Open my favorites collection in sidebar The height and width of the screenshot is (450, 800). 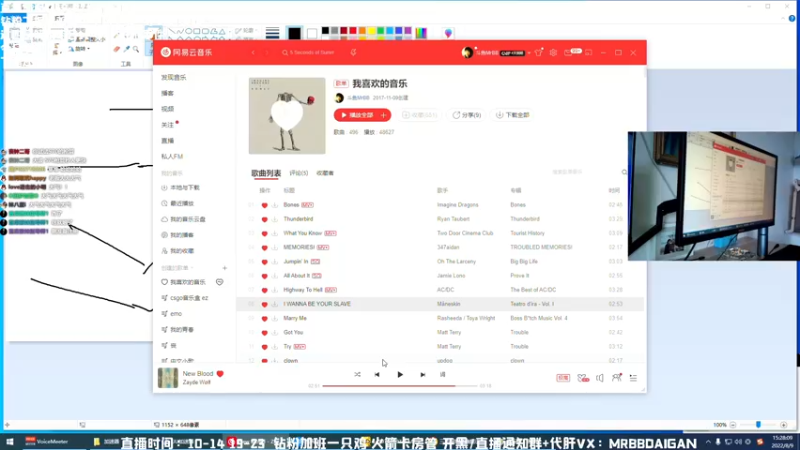click(178, 251)
